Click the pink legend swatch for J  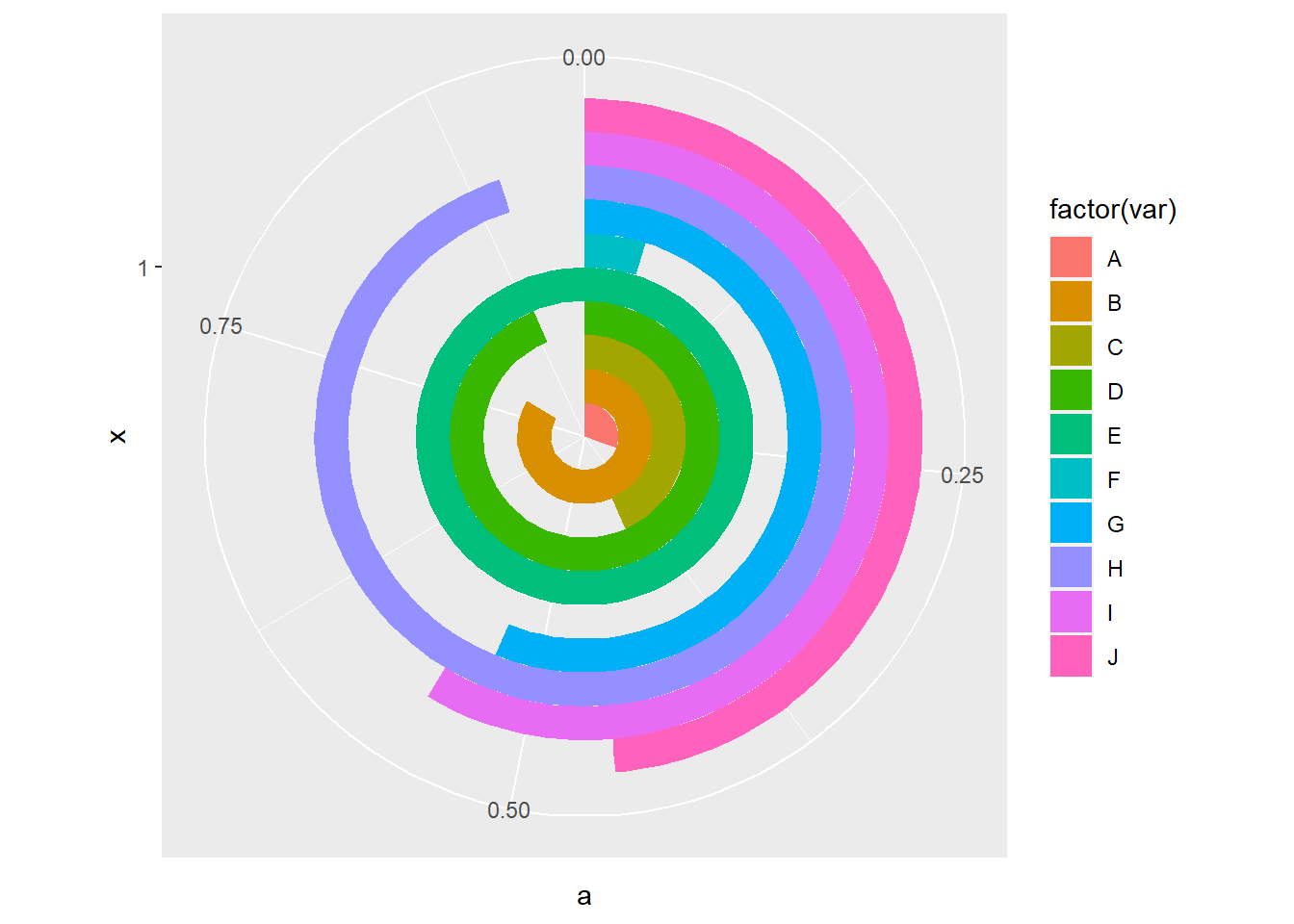point(1071,656)
